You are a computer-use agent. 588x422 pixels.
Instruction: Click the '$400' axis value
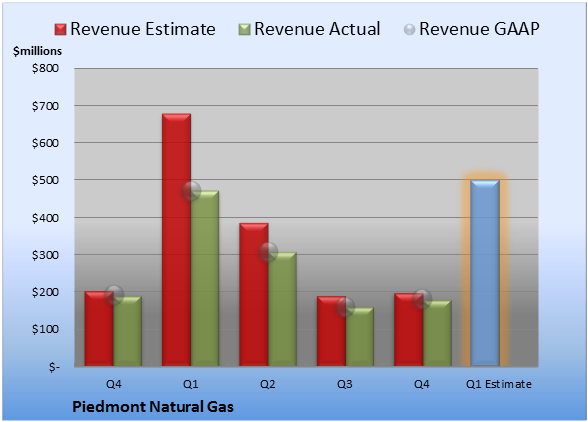point(45,218)
